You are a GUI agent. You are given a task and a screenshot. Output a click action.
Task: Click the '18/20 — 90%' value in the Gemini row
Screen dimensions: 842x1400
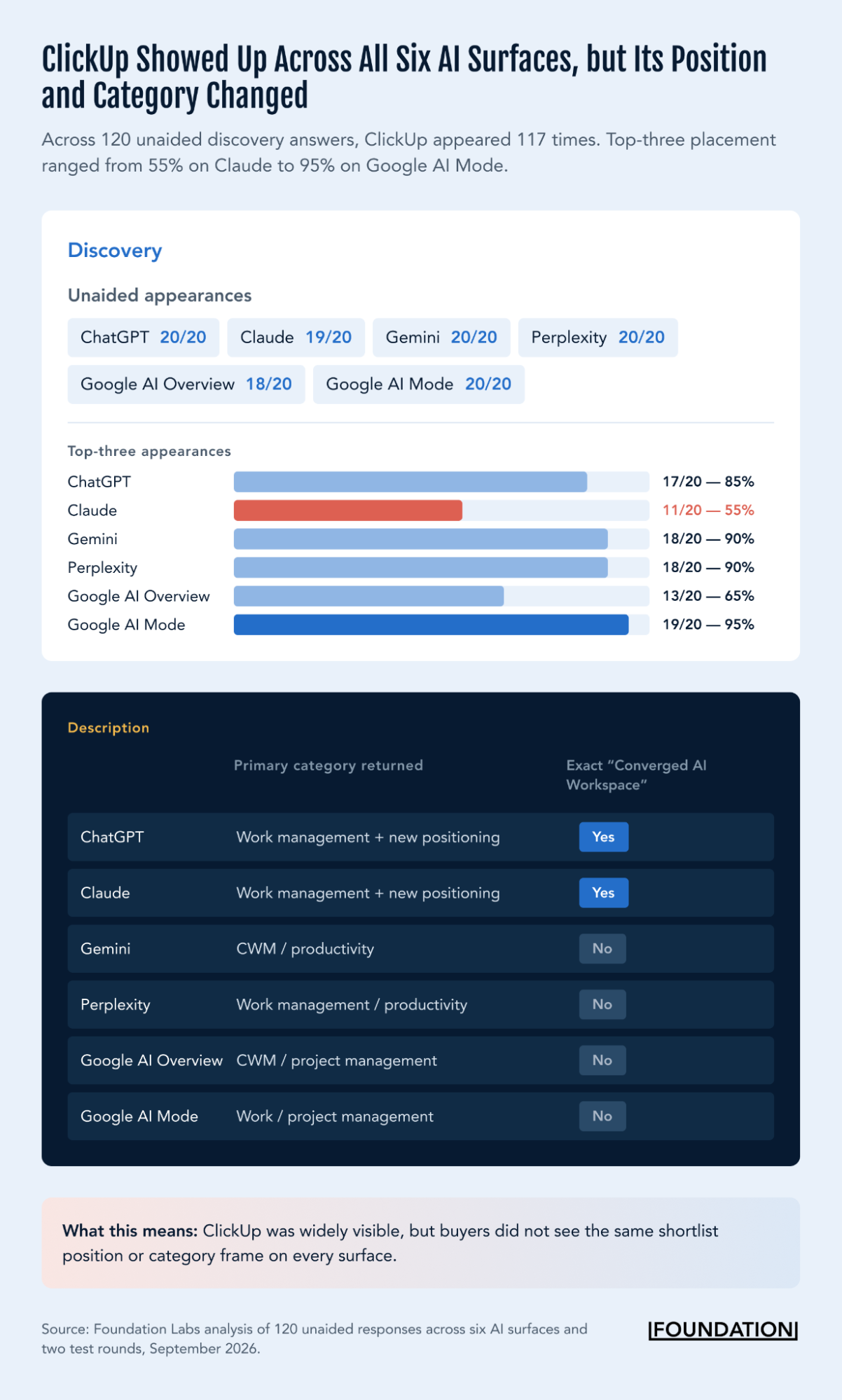pos(708,539)
